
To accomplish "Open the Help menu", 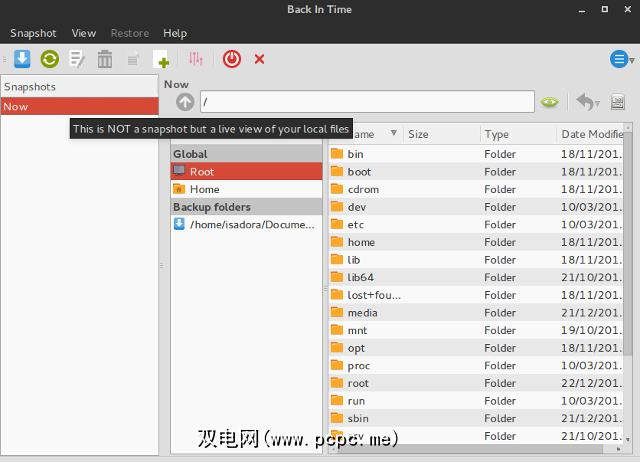I will [x=175, y=33].
